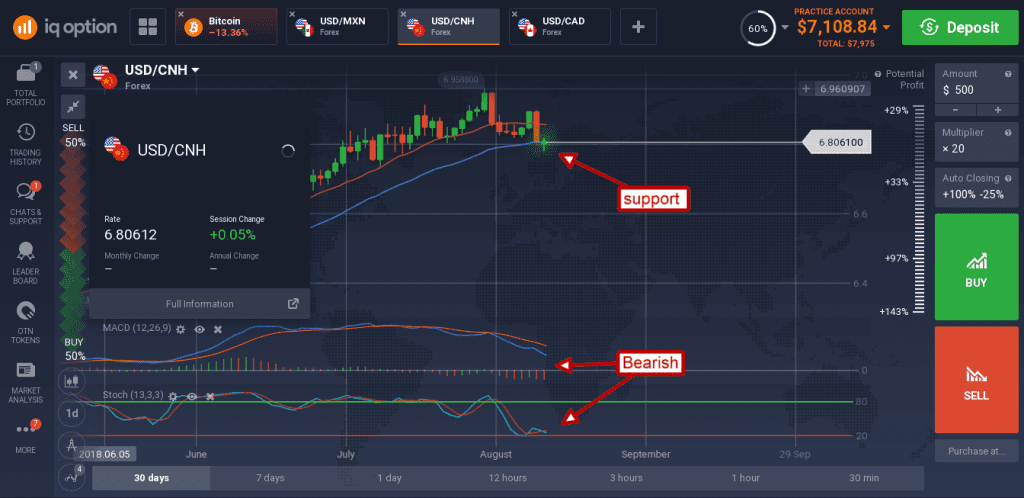Open the multi-chart grid layout

coord(148,27)
